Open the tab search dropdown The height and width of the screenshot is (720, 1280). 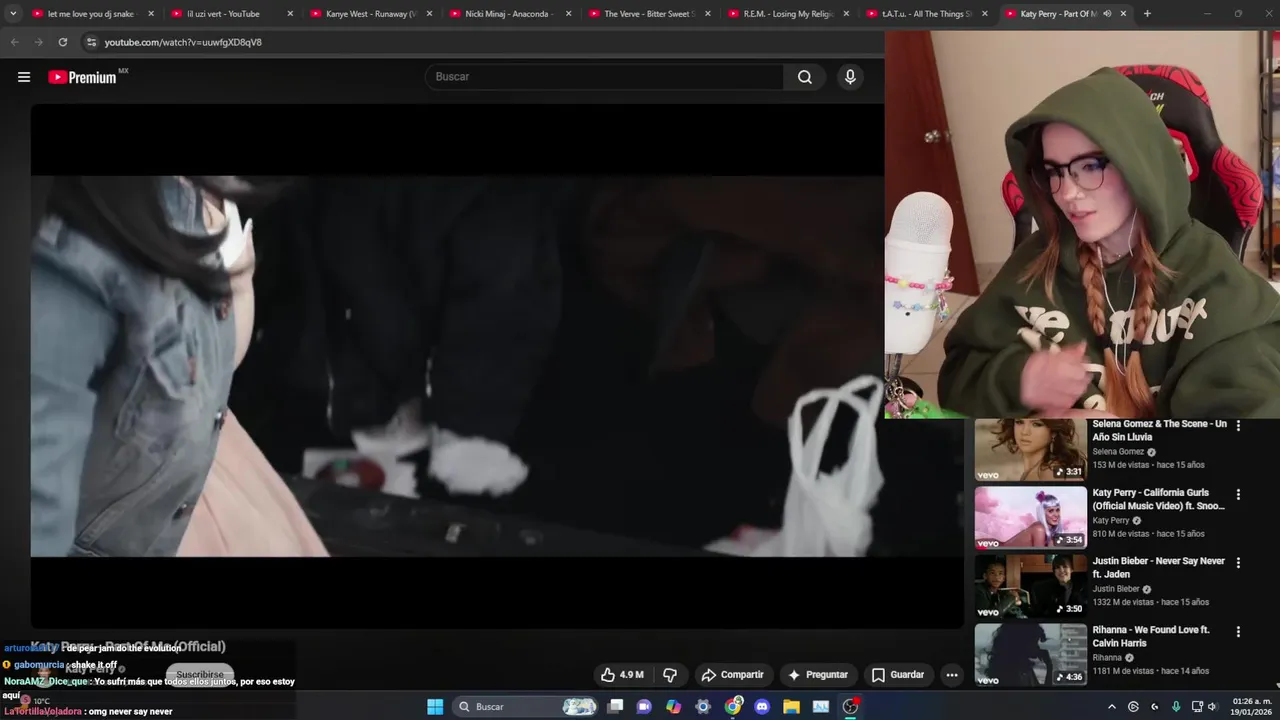pos(13,14)
